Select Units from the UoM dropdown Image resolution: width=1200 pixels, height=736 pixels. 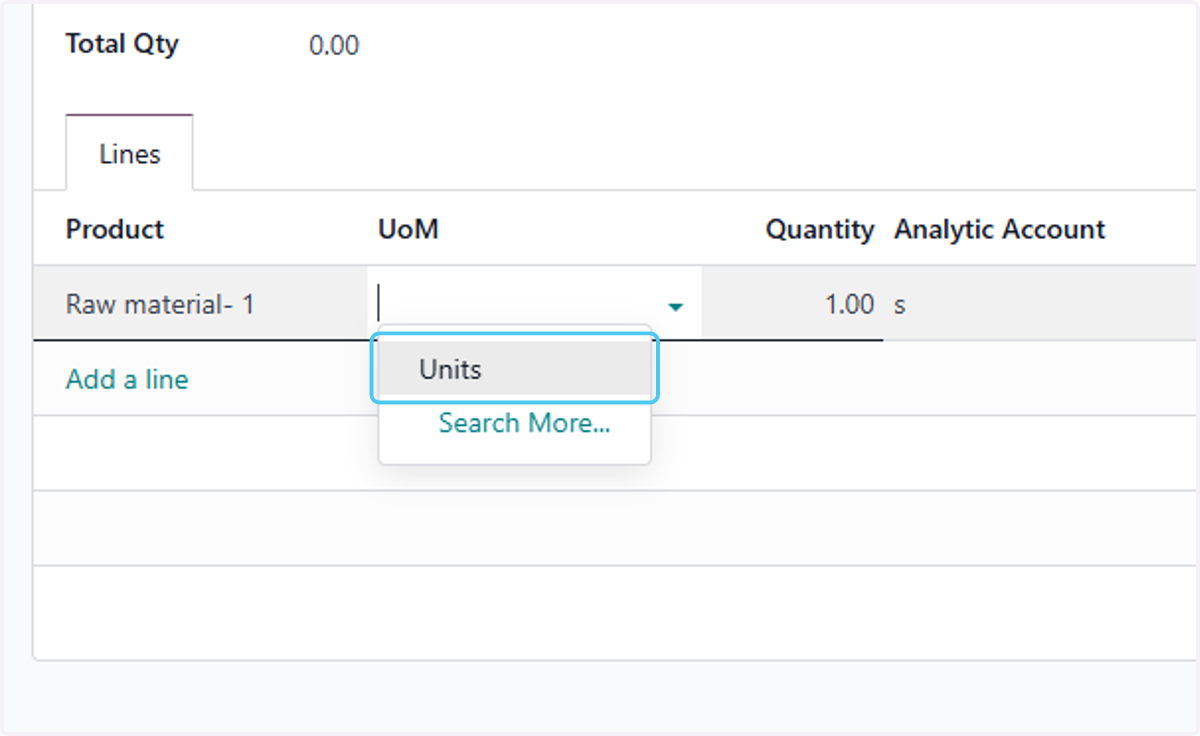click(x=514, y=369)
